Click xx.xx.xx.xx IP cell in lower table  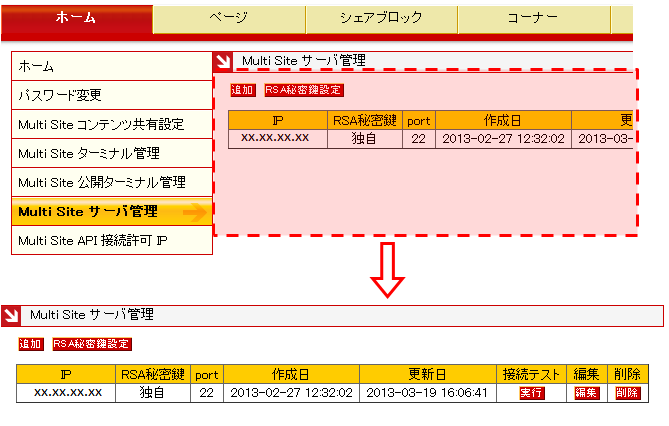click(66, 393)
